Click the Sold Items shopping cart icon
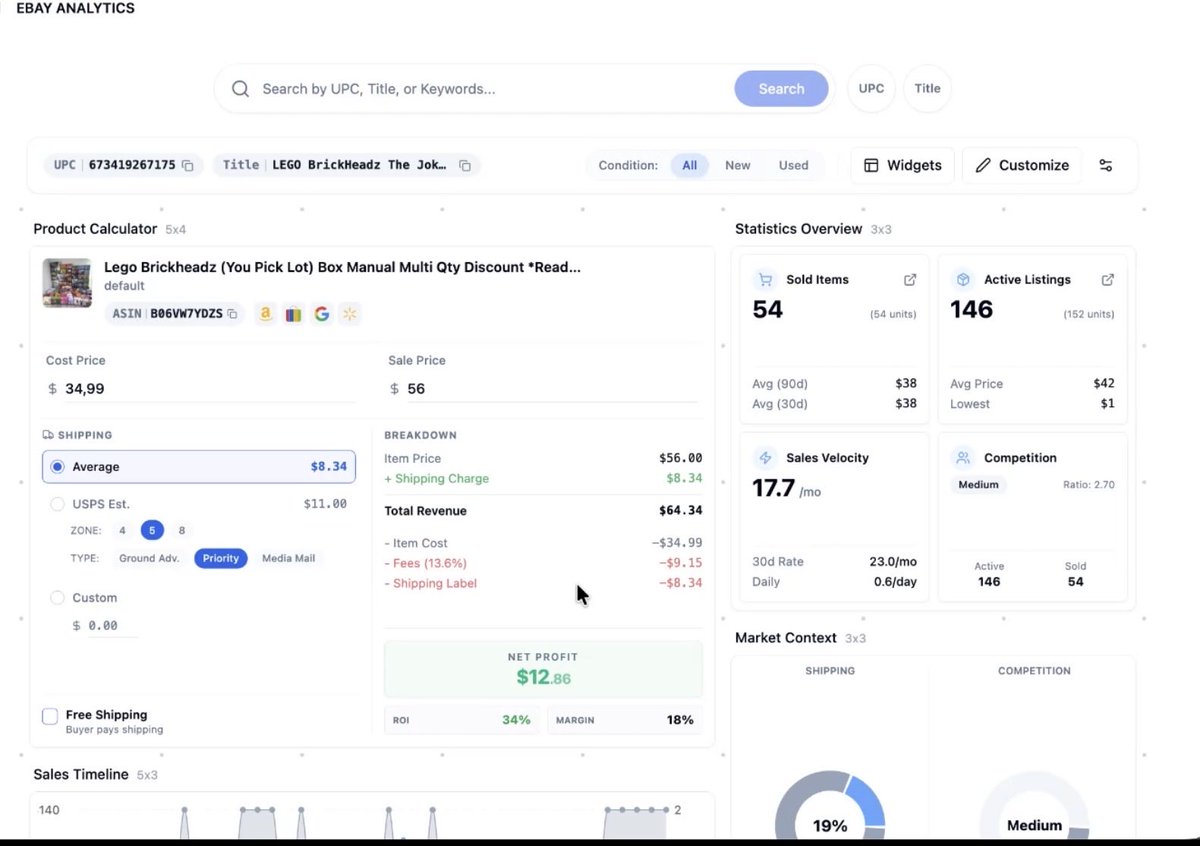 click(766, 280)
